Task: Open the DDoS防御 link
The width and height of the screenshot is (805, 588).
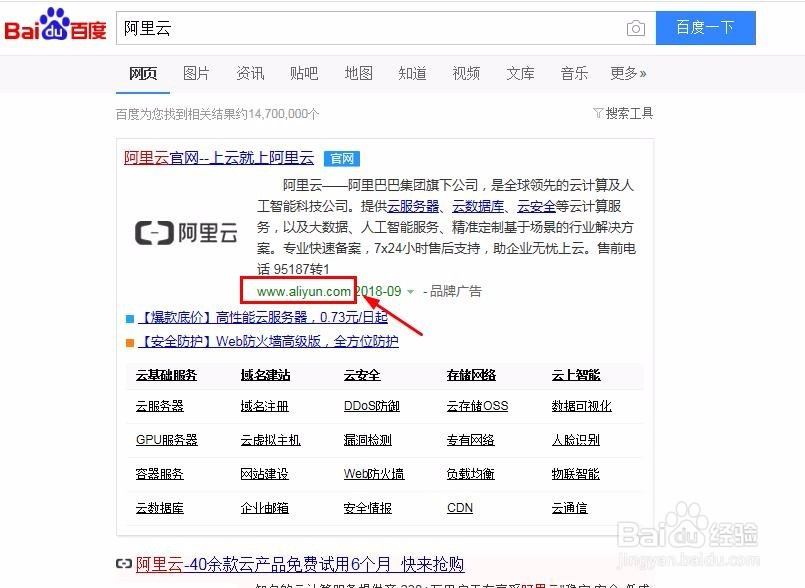Action: click(x=372, y=406)
